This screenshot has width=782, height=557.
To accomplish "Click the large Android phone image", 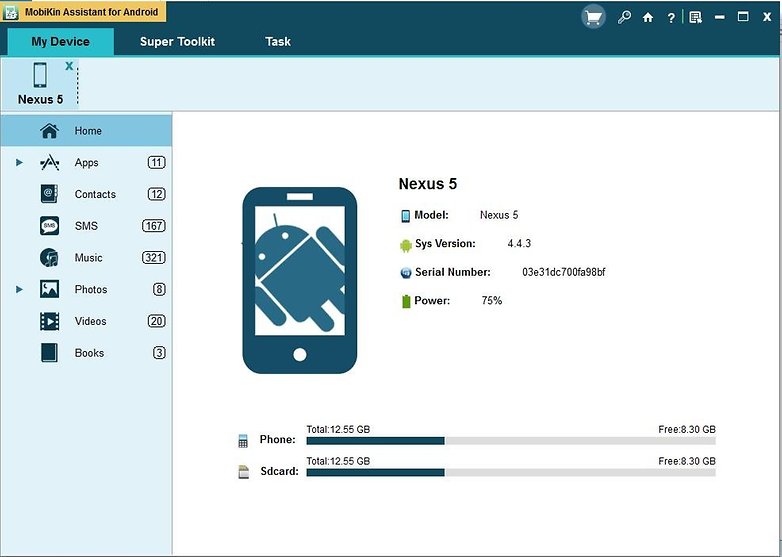I will [299, 280].
